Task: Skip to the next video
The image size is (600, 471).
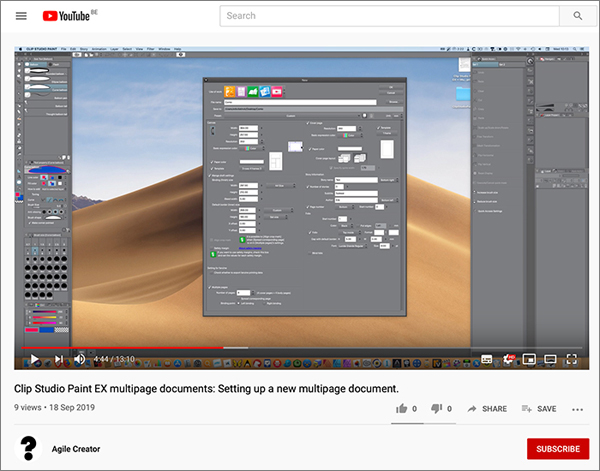Action: [x=59, y=358]
